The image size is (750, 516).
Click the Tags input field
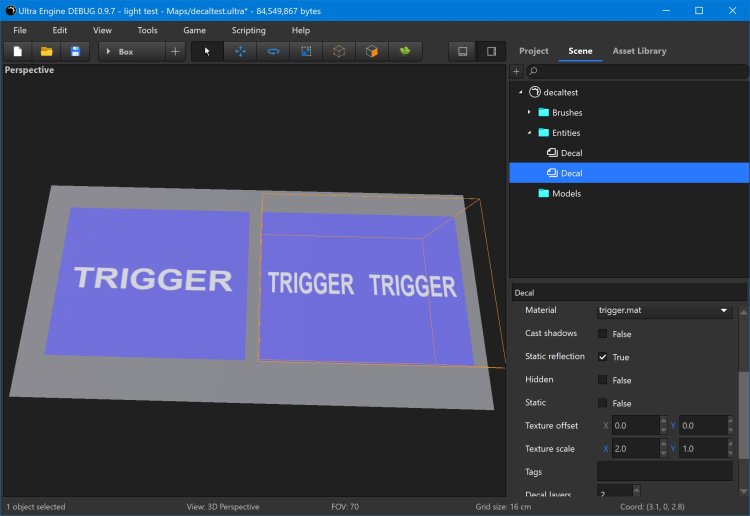[x=664, y=471]
